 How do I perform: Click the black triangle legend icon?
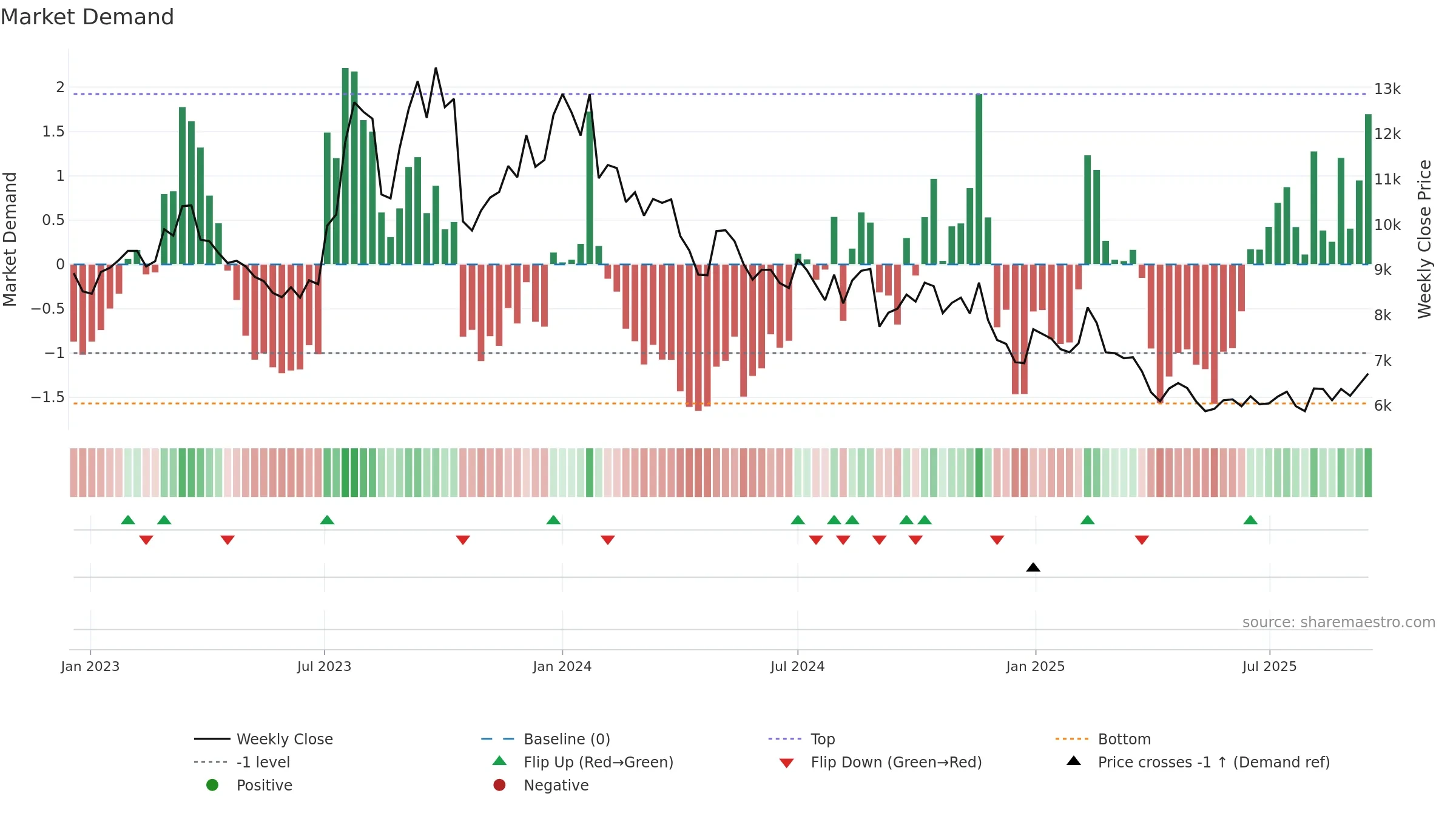[x=1074, y=761]
